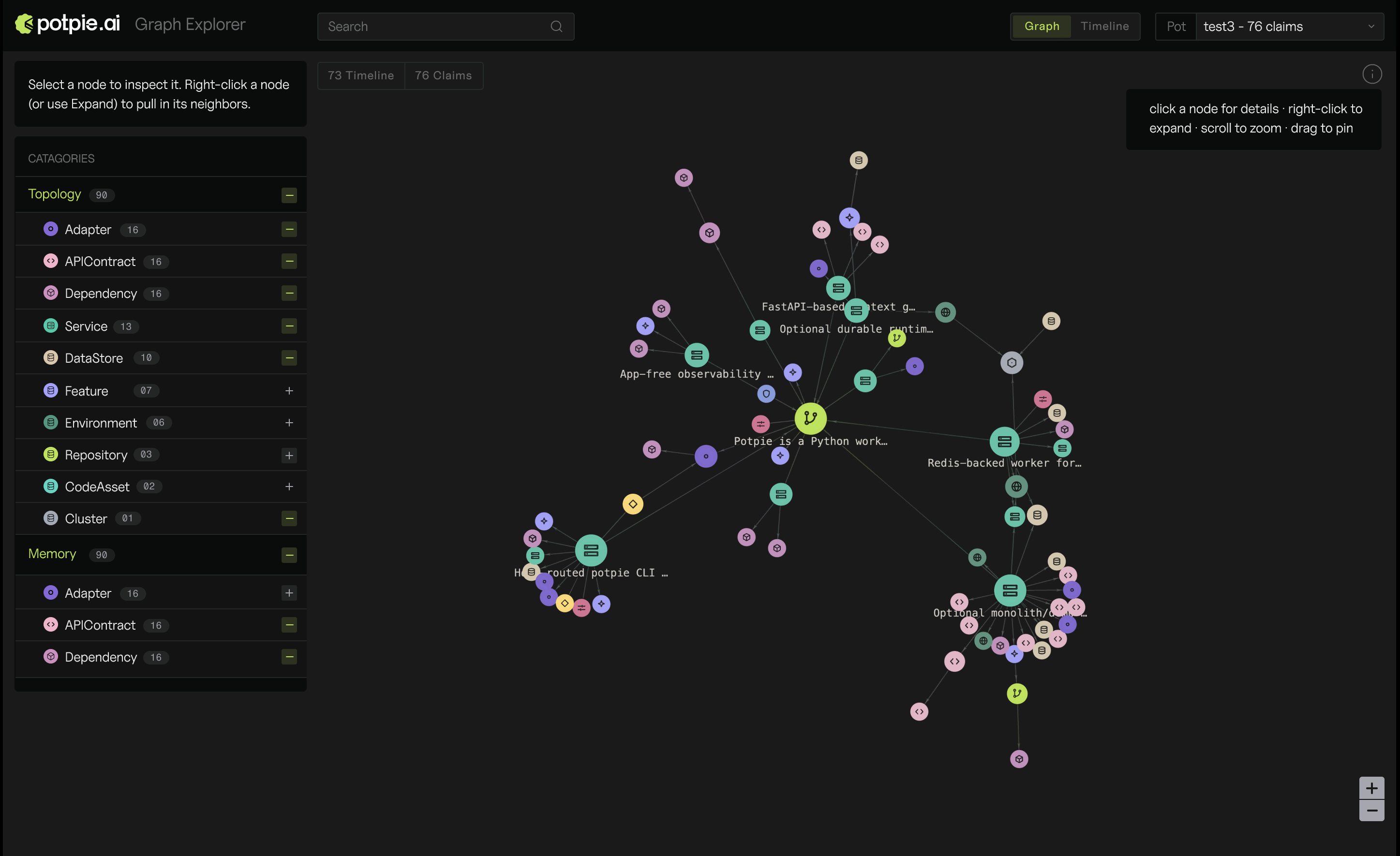Click the Service category icon
The height and width of the screenshot is (856, 1400).
click(x=51, y=325)
